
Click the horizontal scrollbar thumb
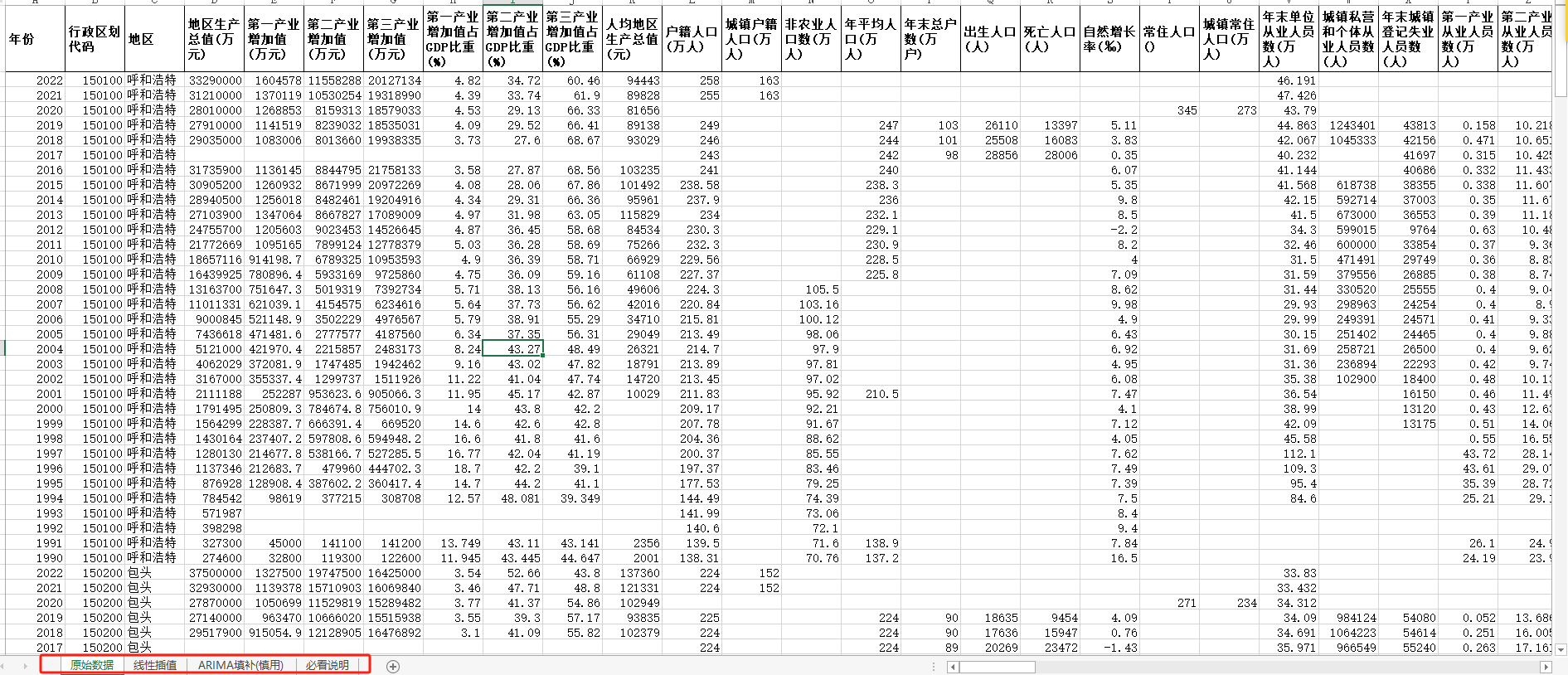tap(998, 667)
